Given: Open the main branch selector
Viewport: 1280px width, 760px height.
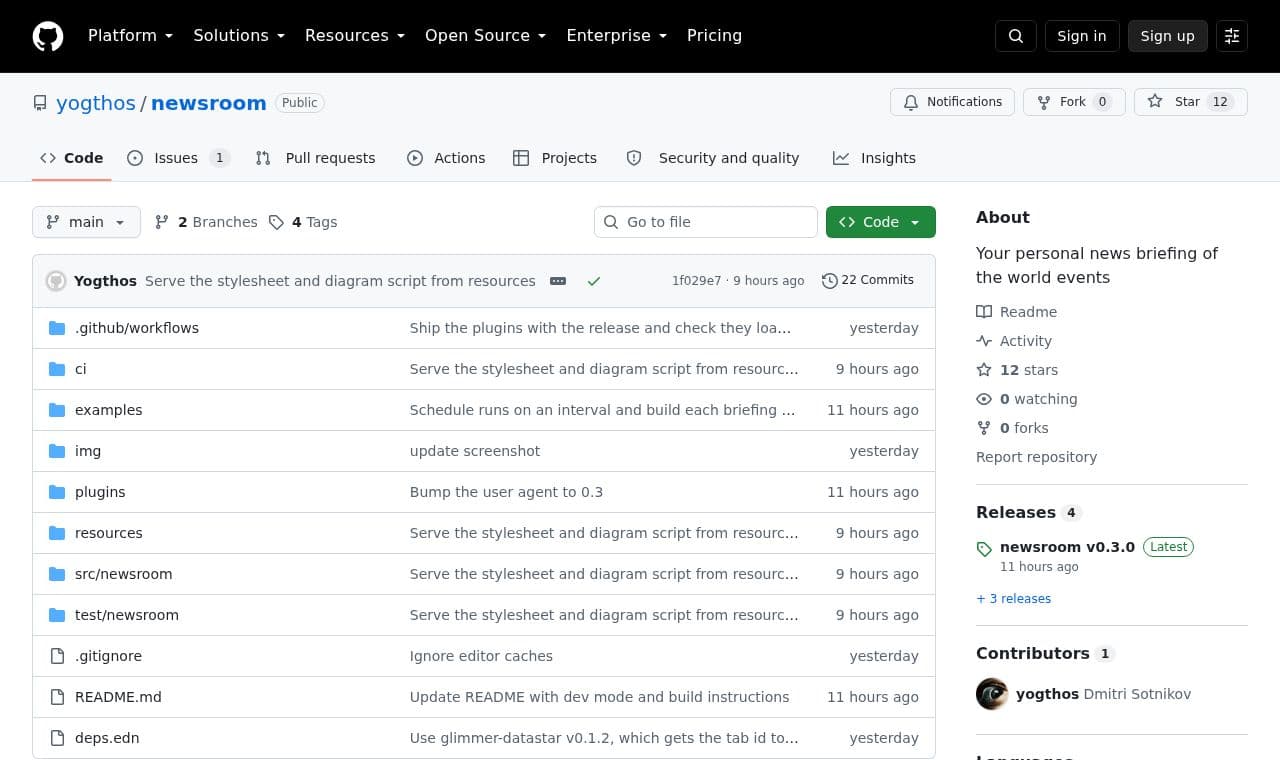Looking at the screenshot, I should click(x=86, y=222).
